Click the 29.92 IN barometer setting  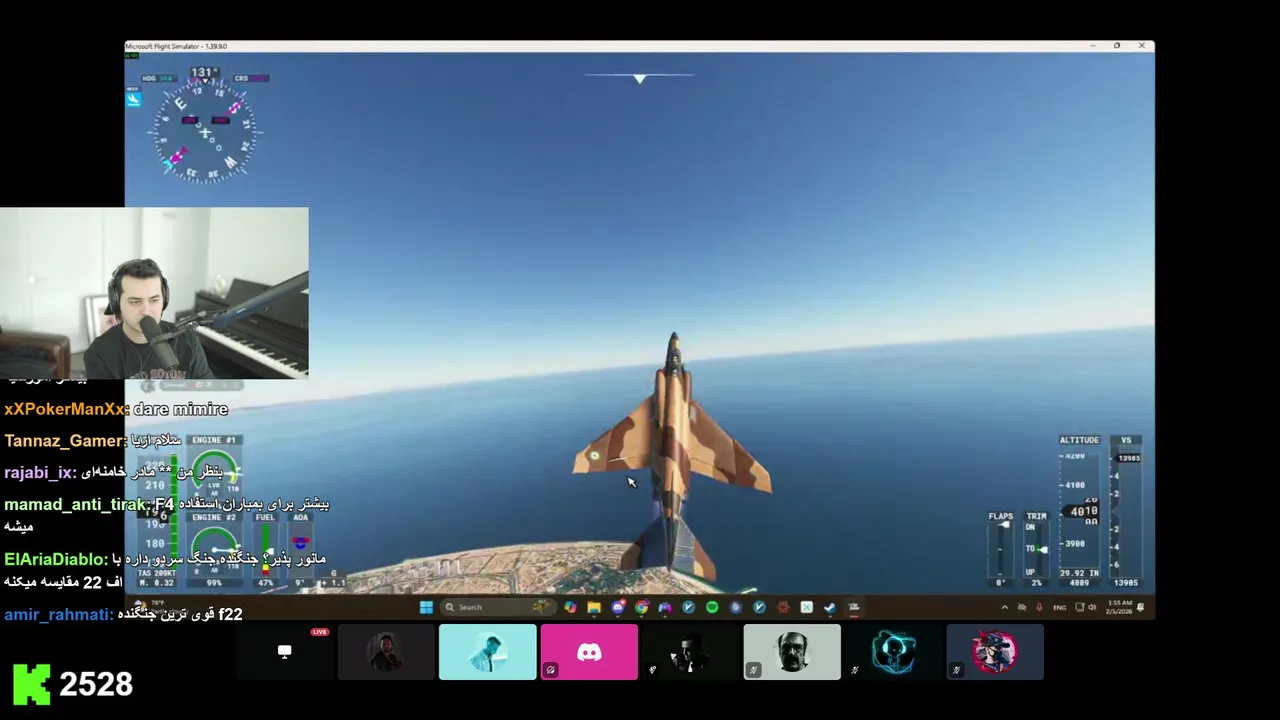[1080, 574]
